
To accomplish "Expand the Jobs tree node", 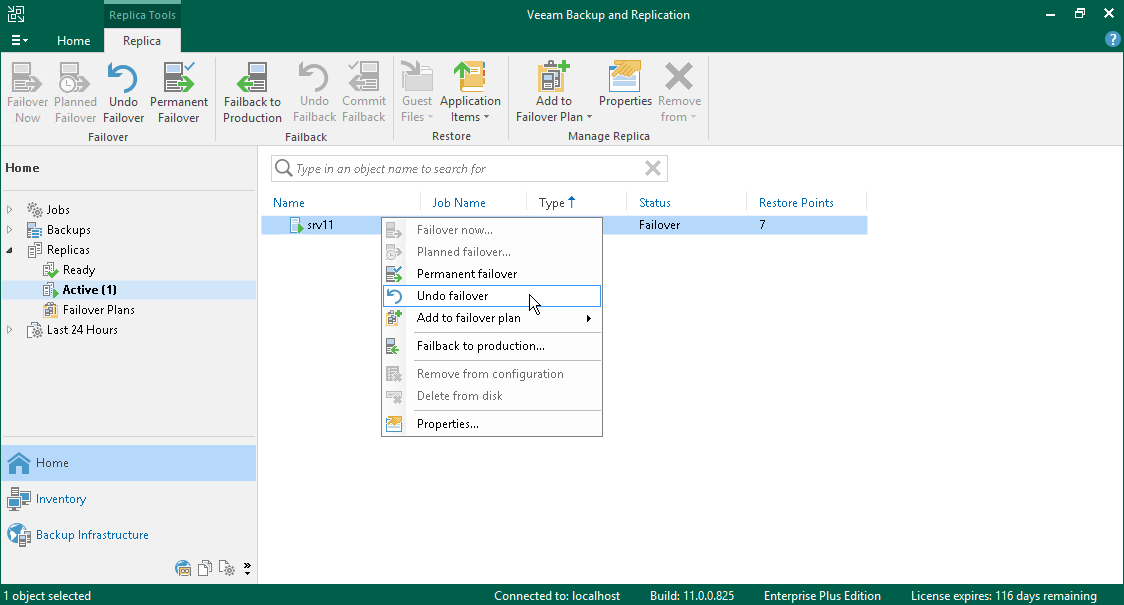I will pos(10,210).
